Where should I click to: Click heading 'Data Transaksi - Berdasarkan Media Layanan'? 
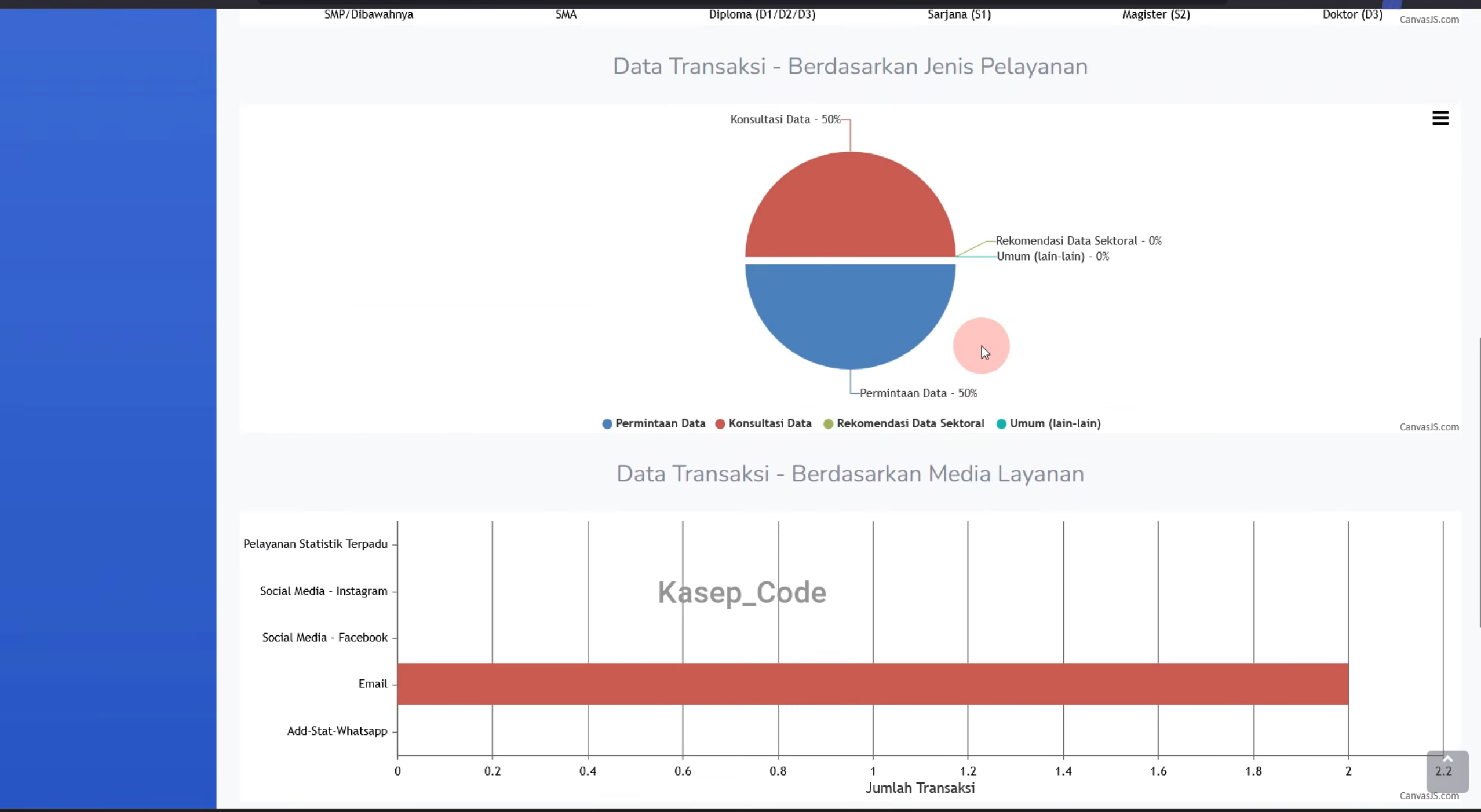[850, 474]
